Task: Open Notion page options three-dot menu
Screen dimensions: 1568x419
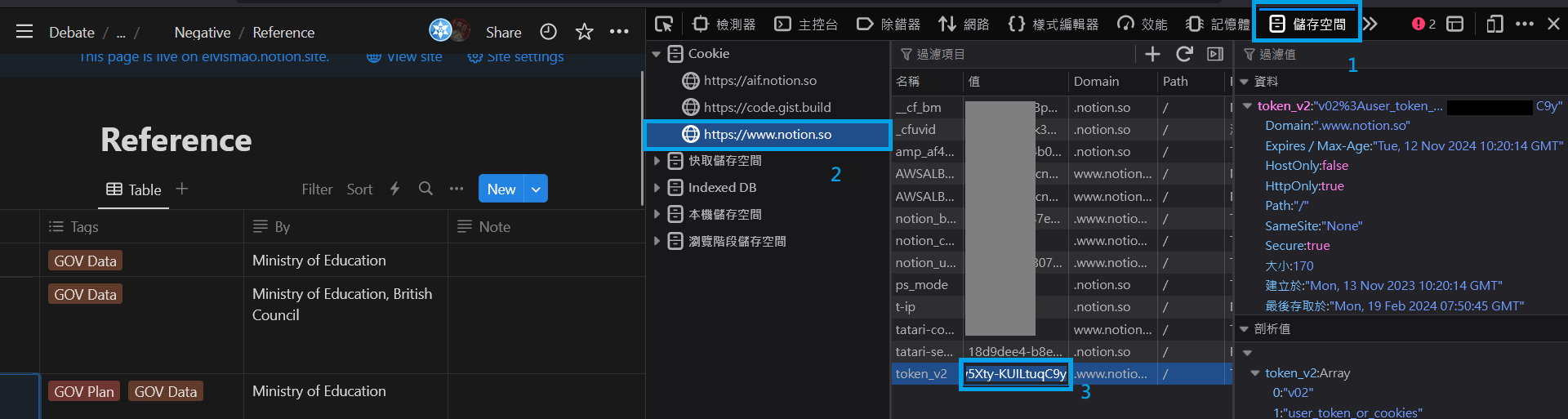Action: point(619,32)
